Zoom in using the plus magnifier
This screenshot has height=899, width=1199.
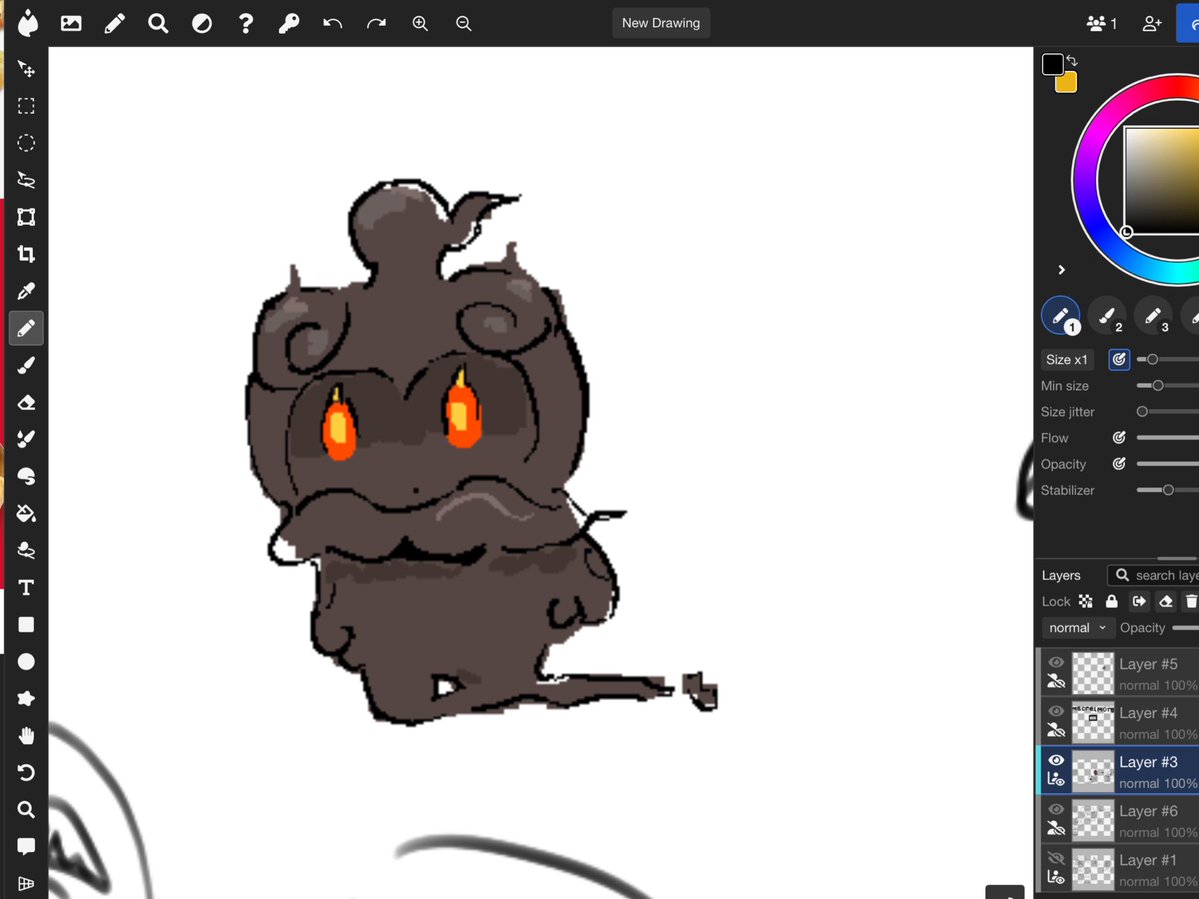pyautogui.click(x=420, y=23)
